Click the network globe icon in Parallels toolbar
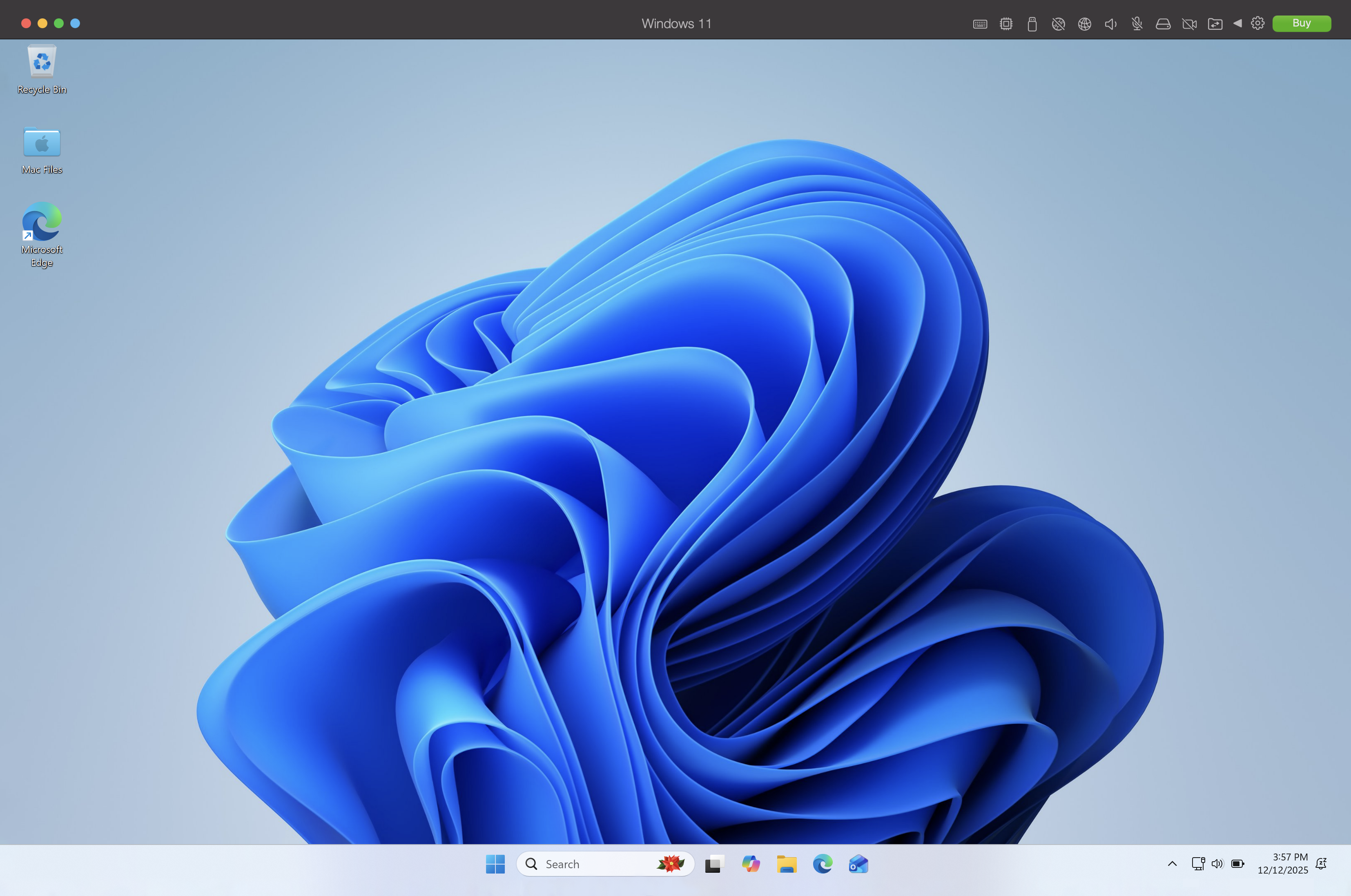Image resolution: width=1351 pixels, height=896 pixels. (x=1084, y=23)
